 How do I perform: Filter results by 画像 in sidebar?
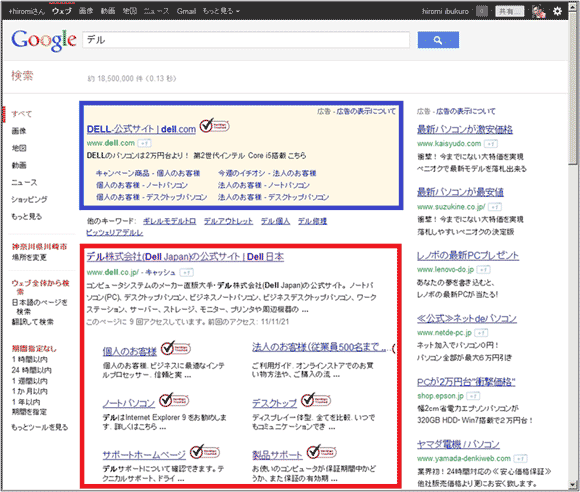pos(19,131)
